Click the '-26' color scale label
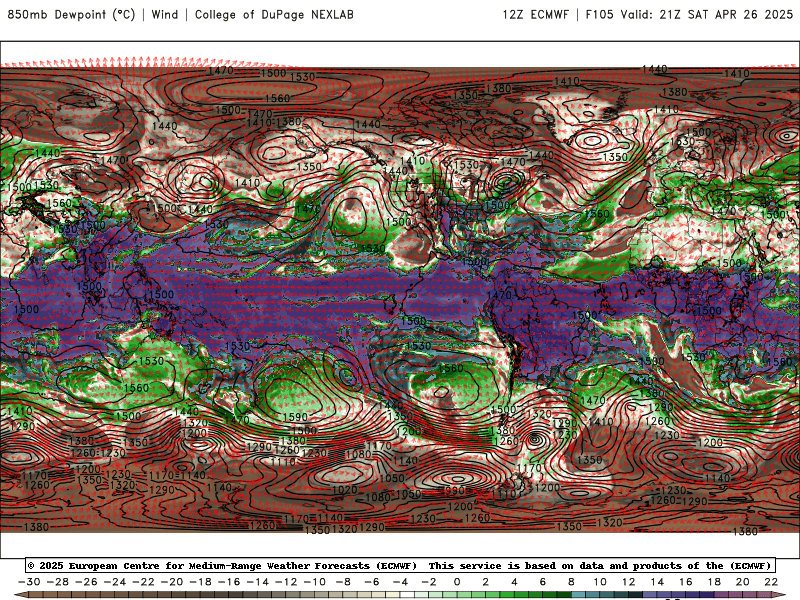 86,582
